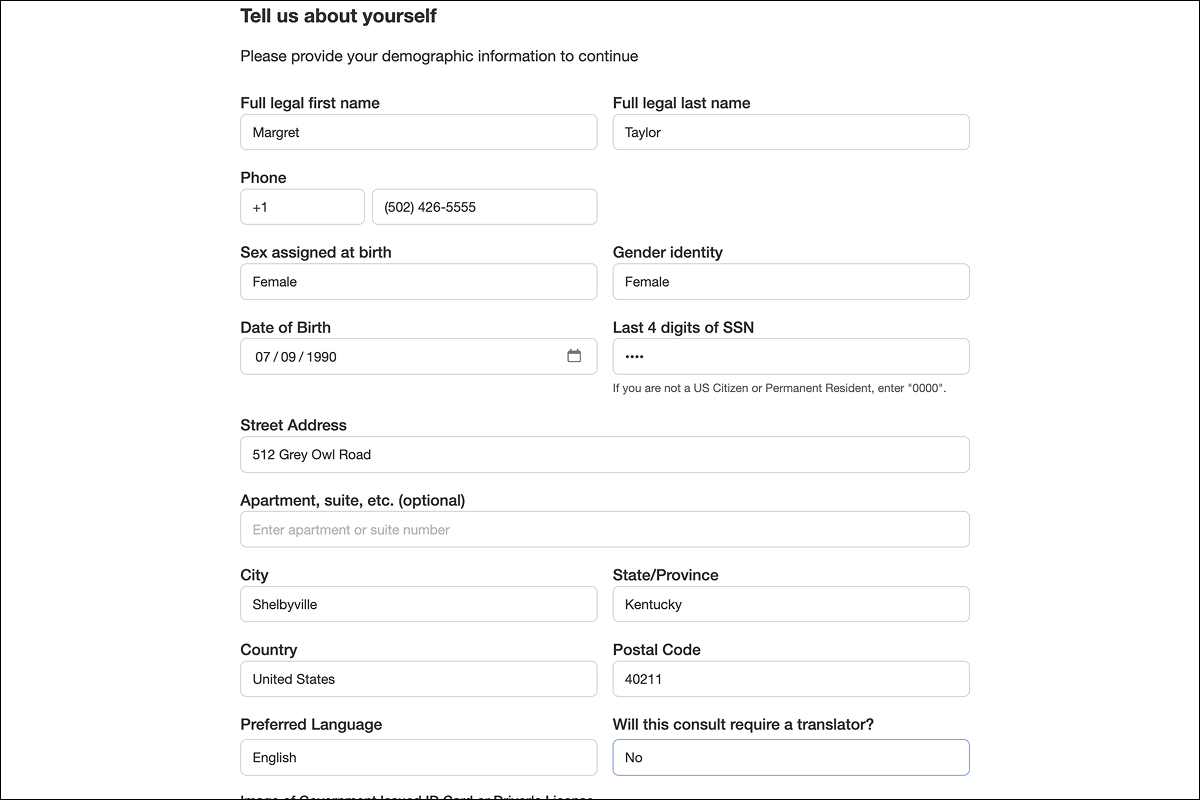Click the Last 4 digits of SSN field
Image resolution: width=1200 pixels, height=800 pixels.
790,357
